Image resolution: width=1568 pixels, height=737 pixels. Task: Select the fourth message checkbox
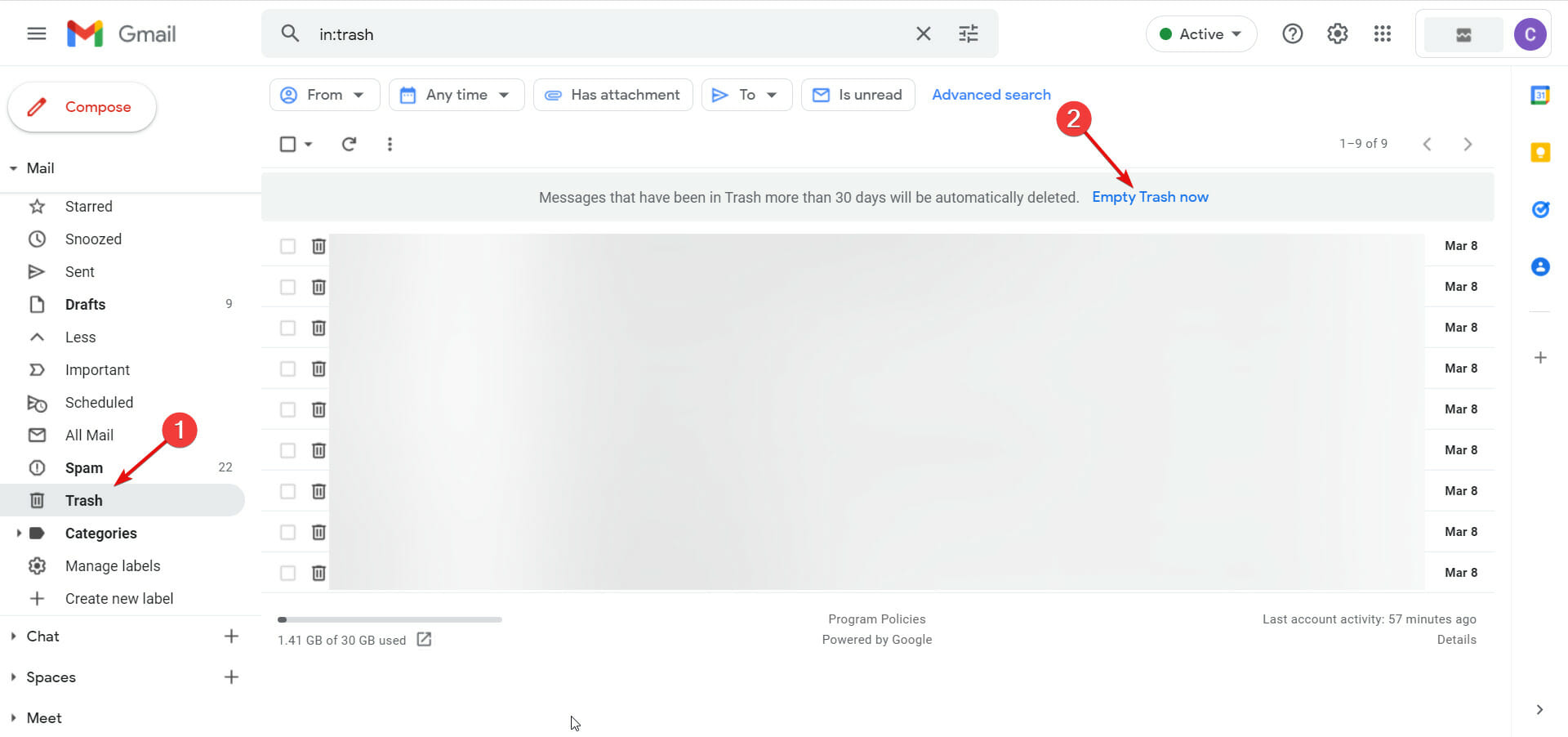pos(287,368)
